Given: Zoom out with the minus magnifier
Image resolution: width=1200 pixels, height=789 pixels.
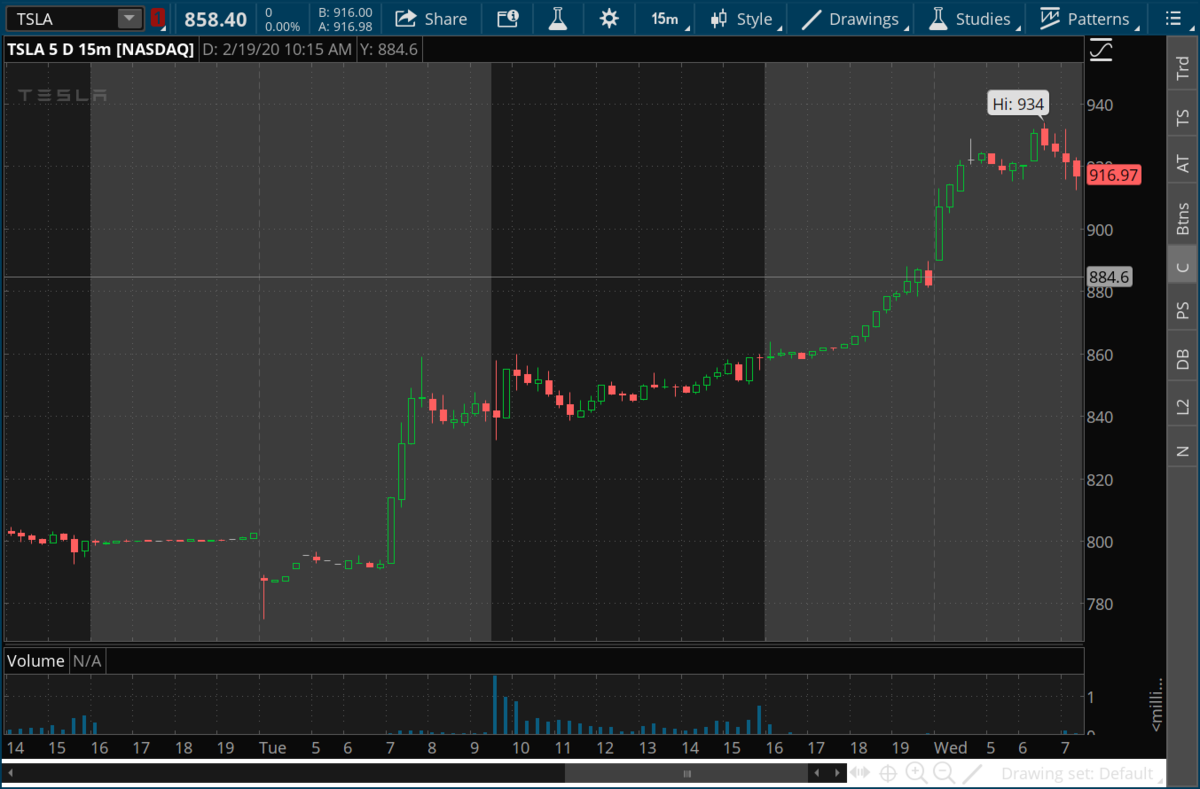Looking at the screenshot, I should (943, 773).
